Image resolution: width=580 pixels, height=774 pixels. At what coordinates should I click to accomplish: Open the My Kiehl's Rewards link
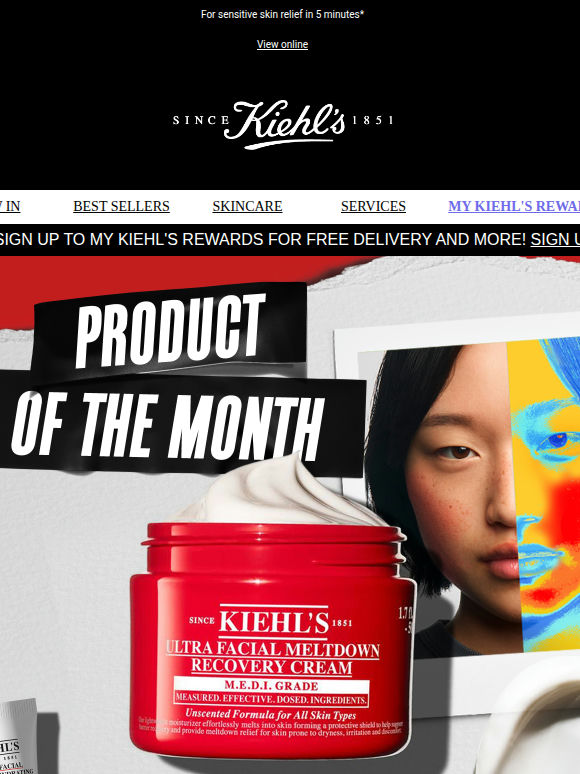point(514,206)
